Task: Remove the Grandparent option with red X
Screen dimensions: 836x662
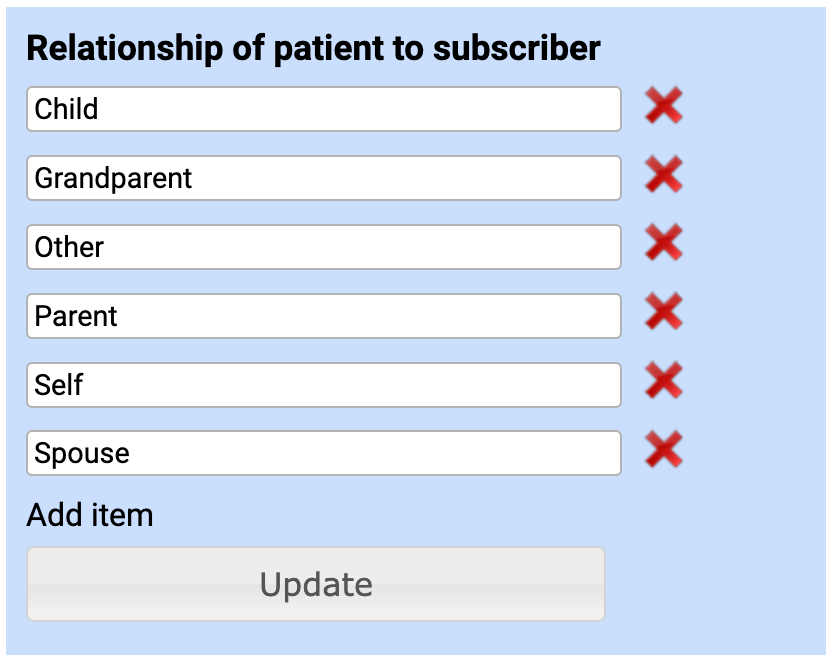Action: pyautogui.click(x=664, y=176)
